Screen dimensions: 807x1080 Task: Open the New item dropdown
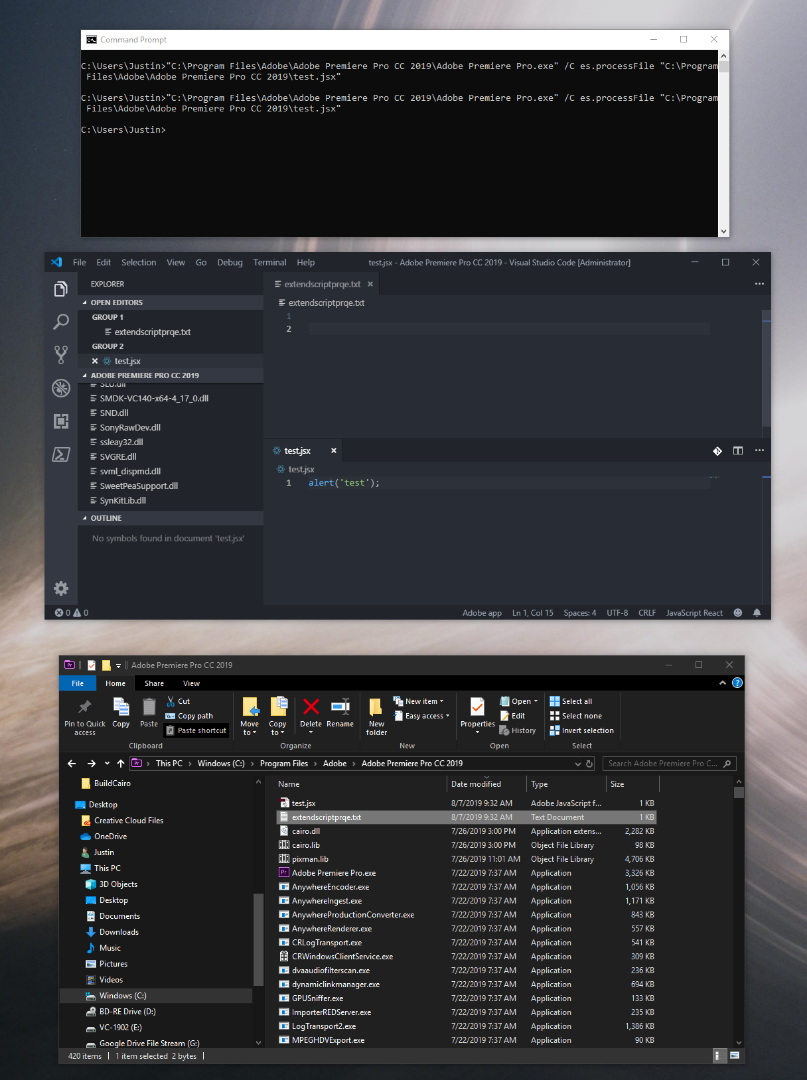(419, 701)
